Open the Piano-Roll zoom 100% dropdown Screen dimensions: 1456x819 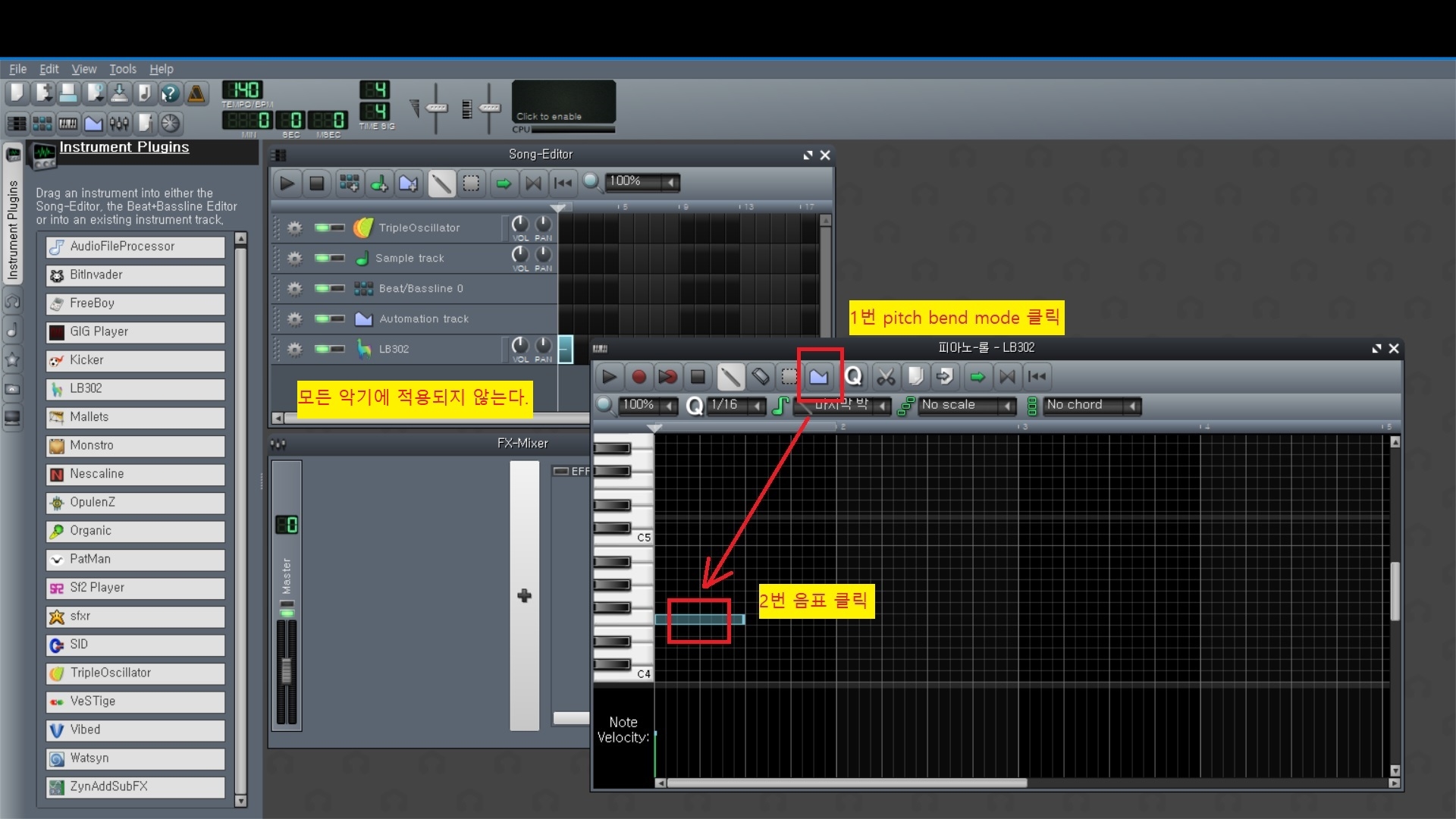coord(648,405)
